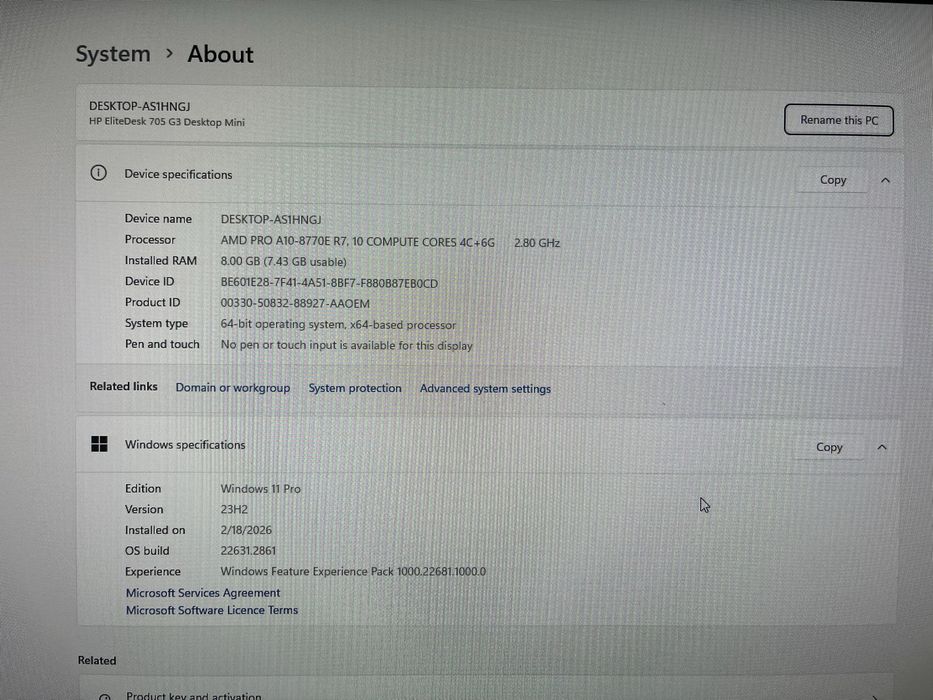Select the Device ID value BE601E28
933x700 pixels.
tap(329, 283)
